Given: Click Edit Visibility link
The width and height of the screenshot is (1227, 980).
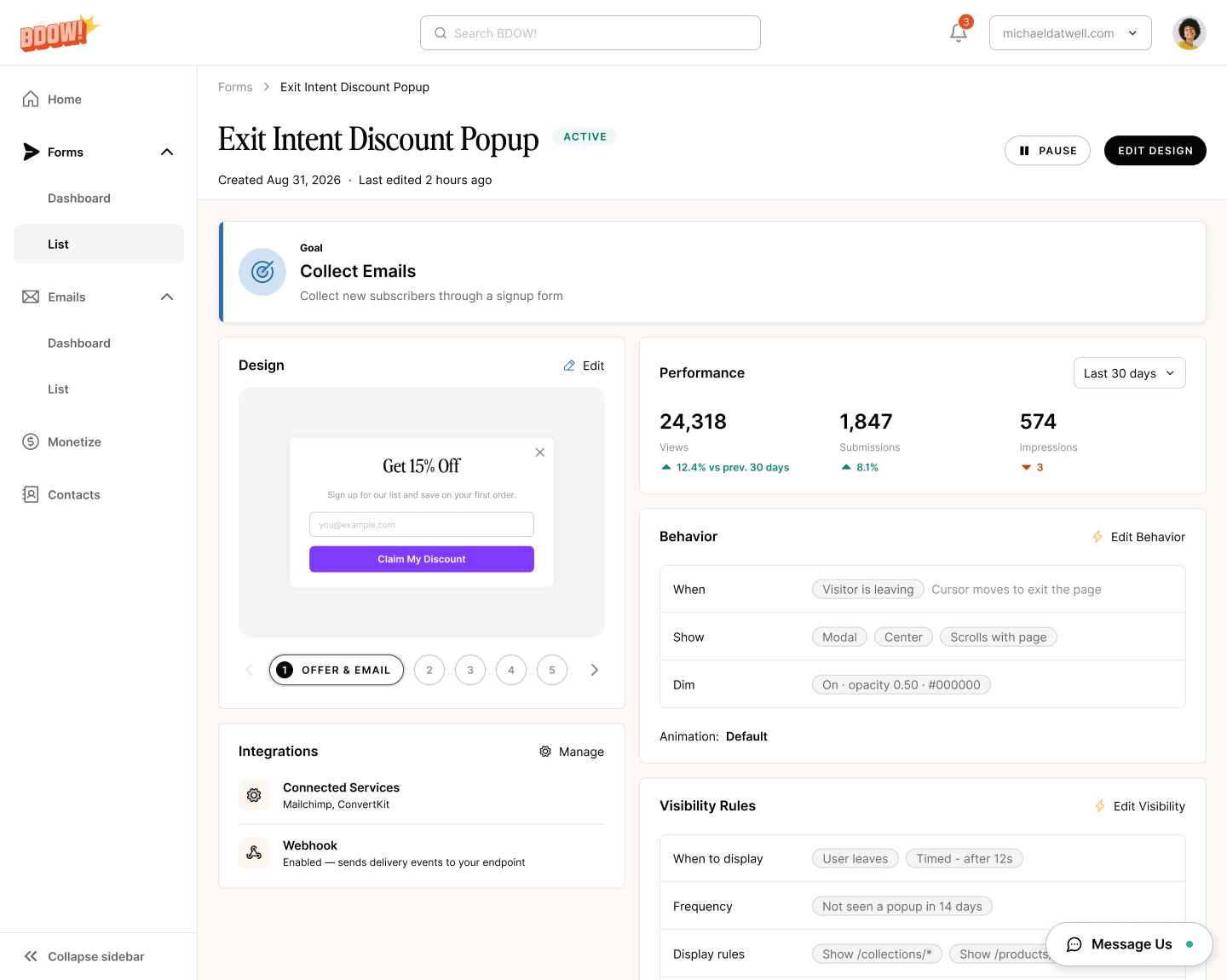Looking at the screenshot, I should pos(1140,806).
